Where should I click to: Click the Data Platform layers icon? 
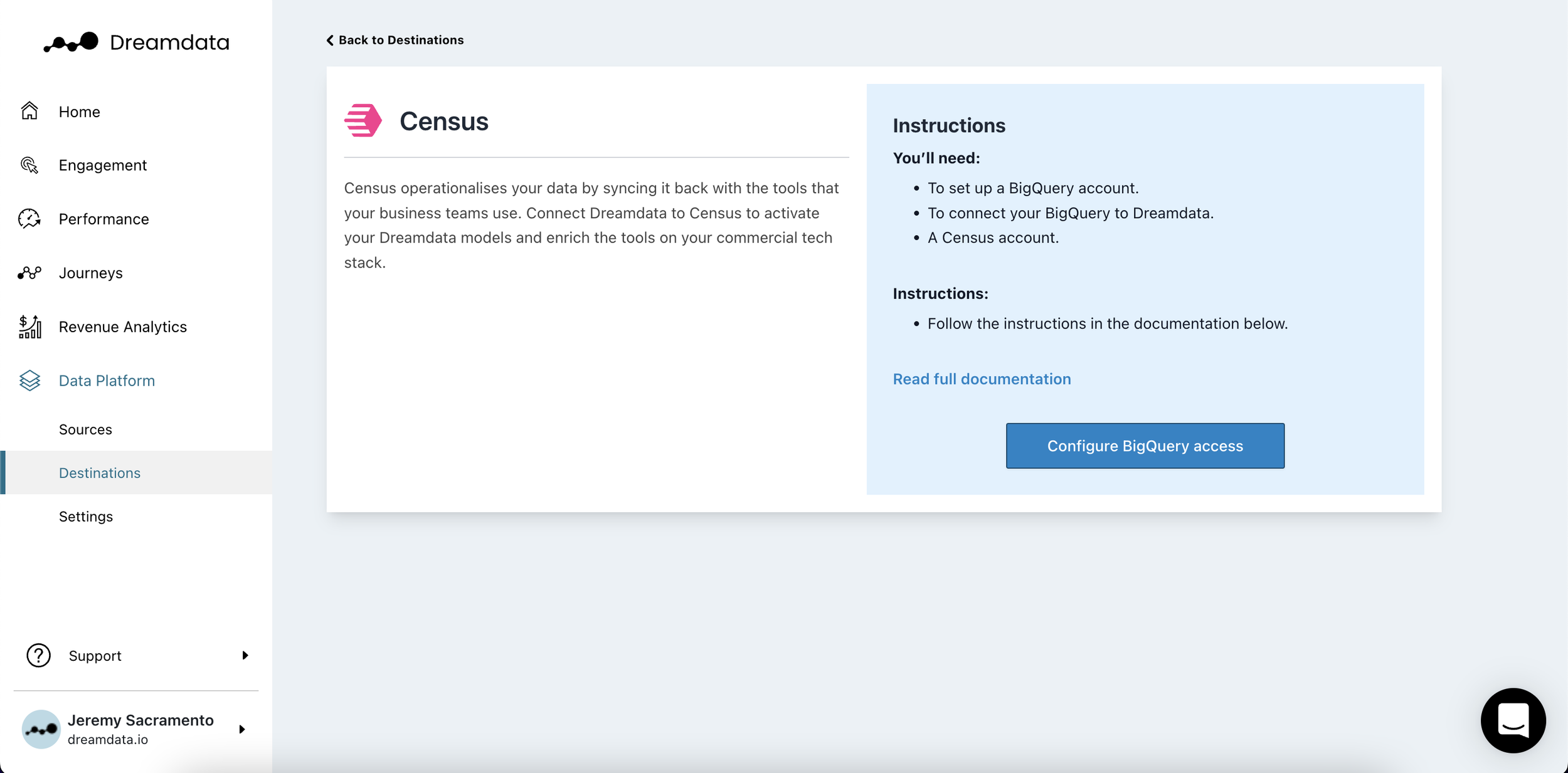29,381
